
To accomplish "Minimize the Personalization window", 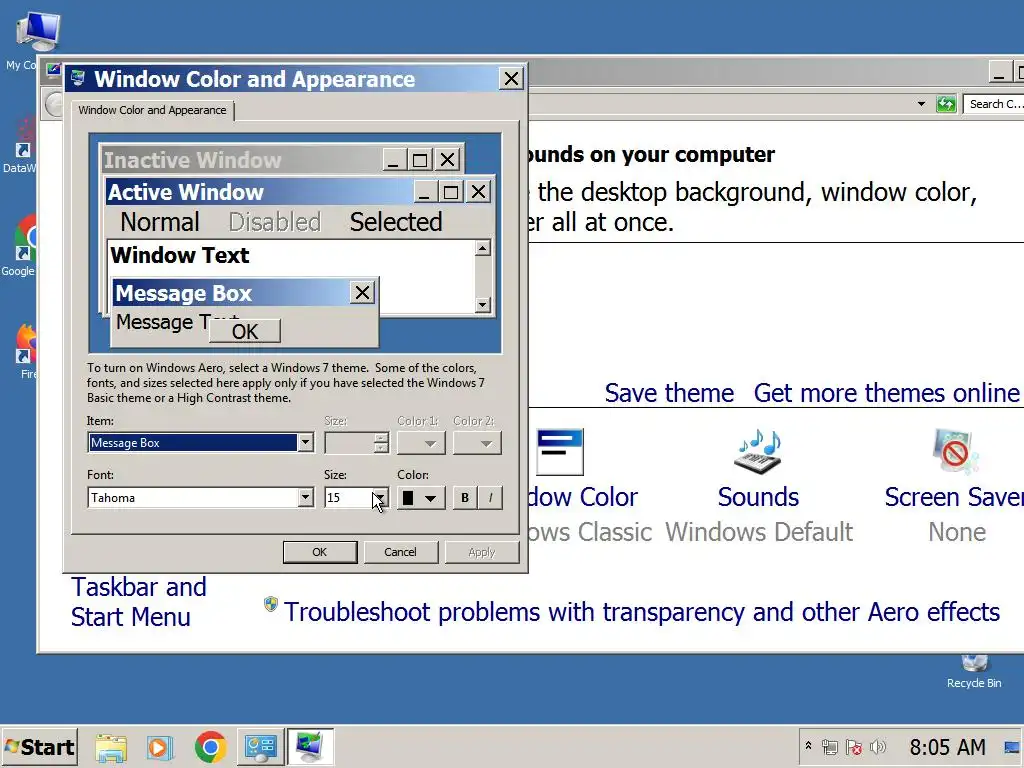I will tap(999, 72).
